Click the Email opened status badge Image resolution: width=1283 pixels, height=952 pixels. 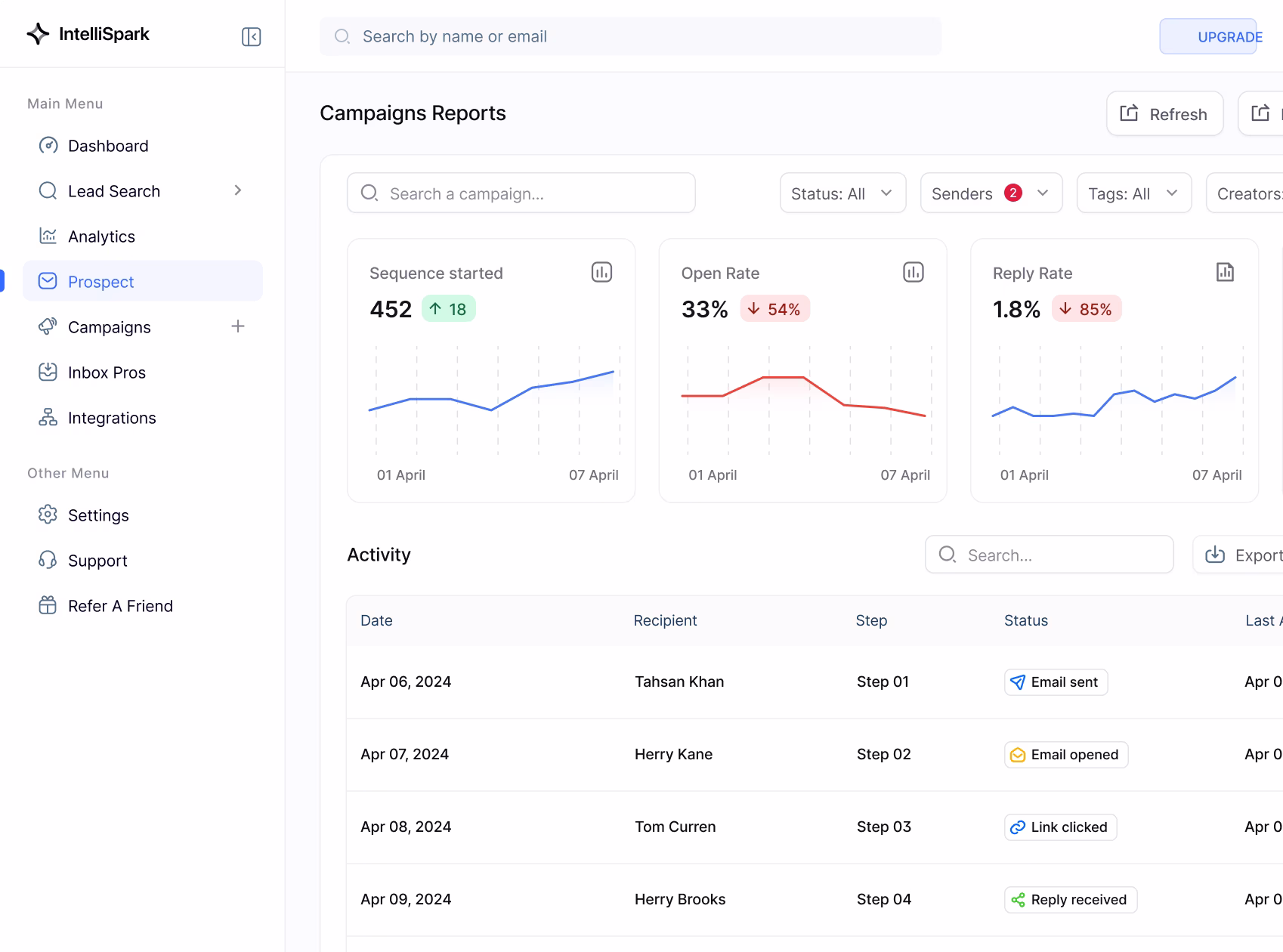pos(1065,755)
